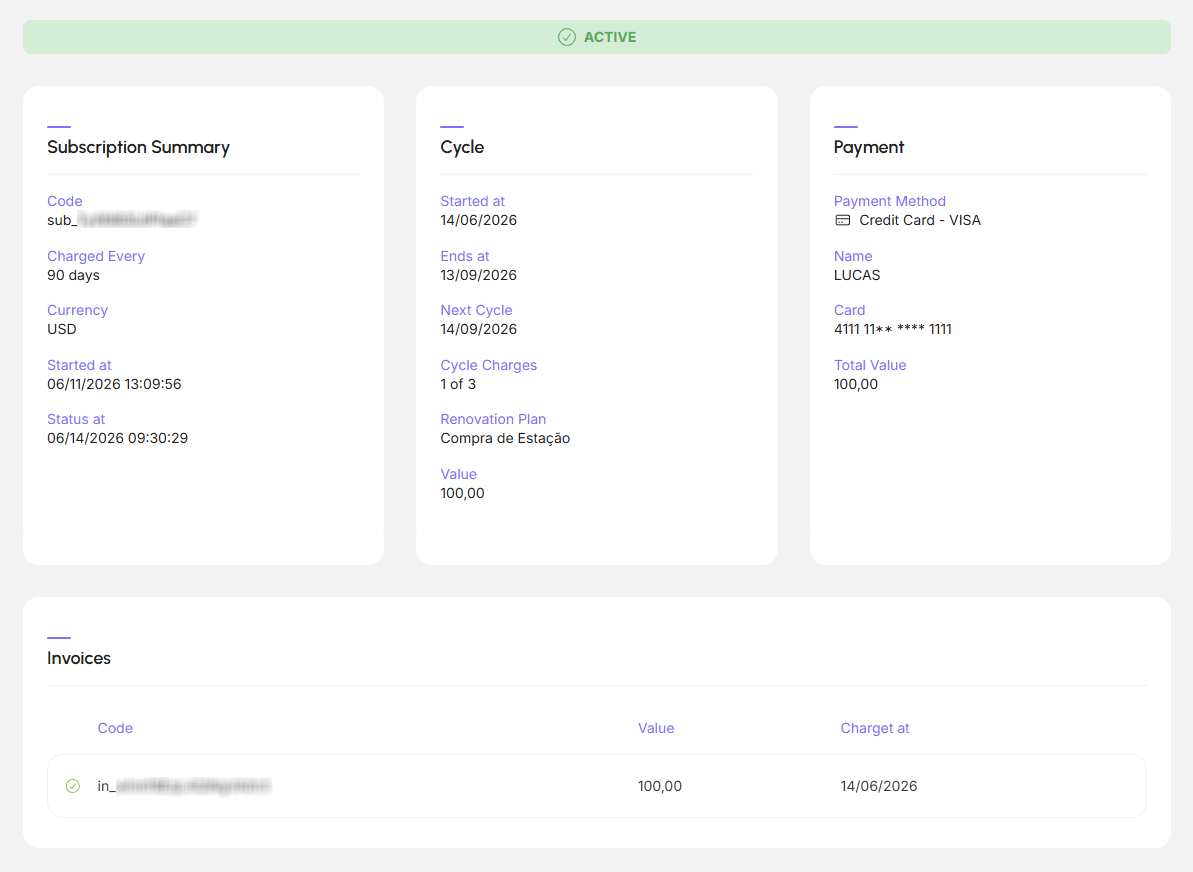Click the Cycle card heading
The height and width of the screenshot is (872, 1193).
click(x=462, y=147)
